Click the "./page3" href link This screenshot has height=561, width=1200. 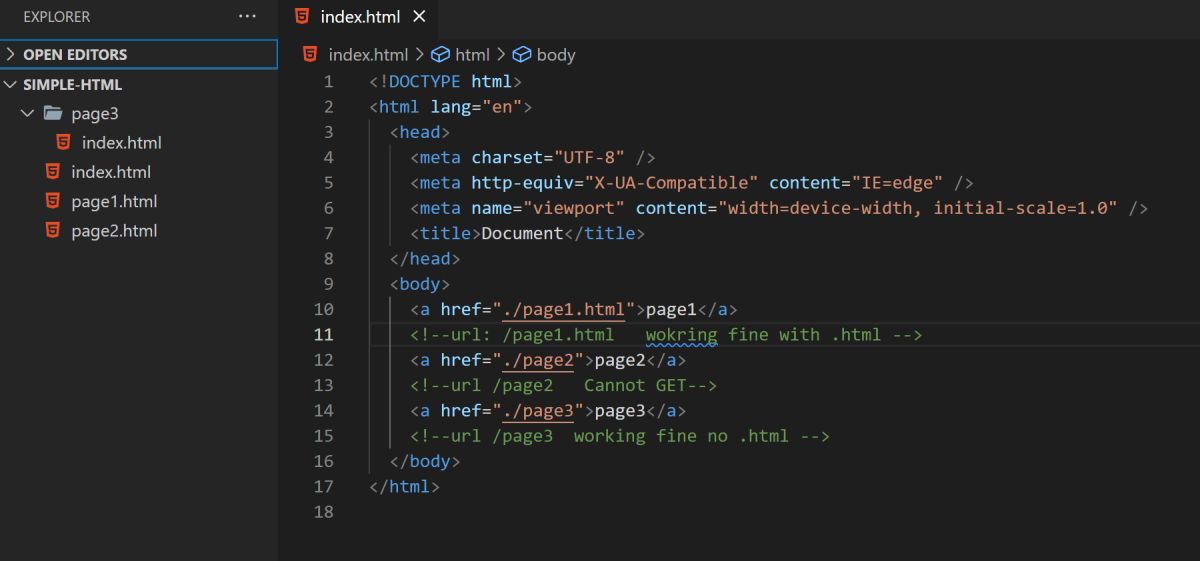(x=538, y=410)
